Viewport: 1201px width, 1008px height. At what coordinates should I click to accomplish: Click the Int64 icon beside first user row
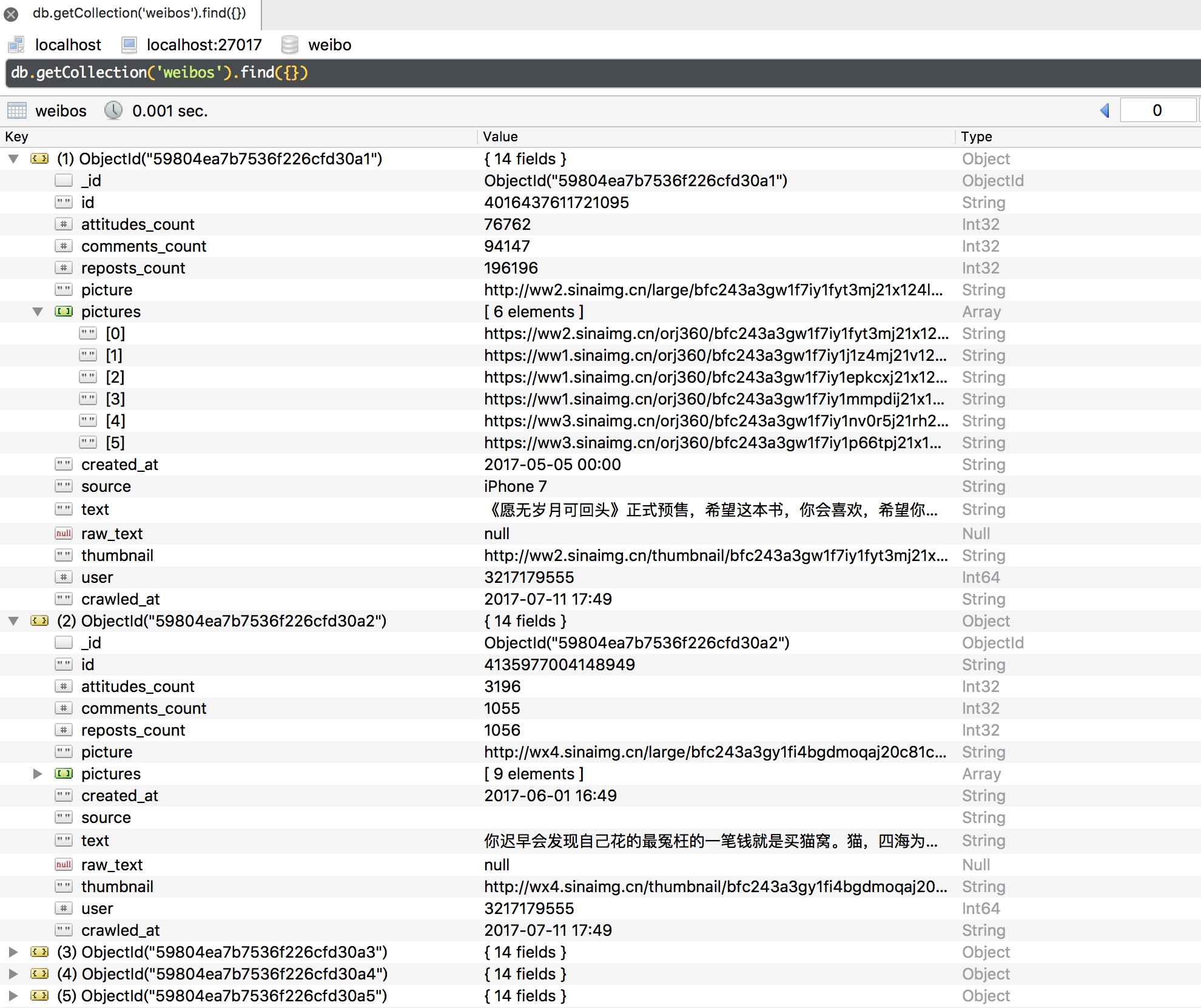[x=64, y=577]
